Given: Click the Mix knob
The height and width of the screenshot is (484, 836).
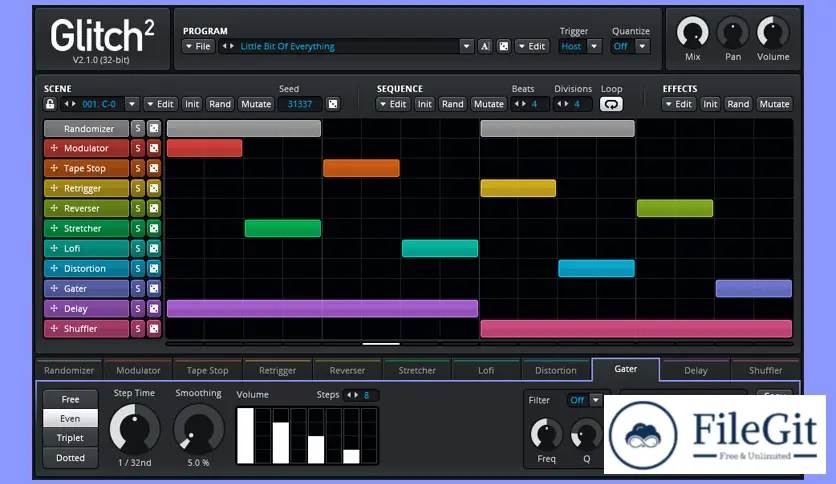Looking at the screenshot, I should click(x=693, y=33).
